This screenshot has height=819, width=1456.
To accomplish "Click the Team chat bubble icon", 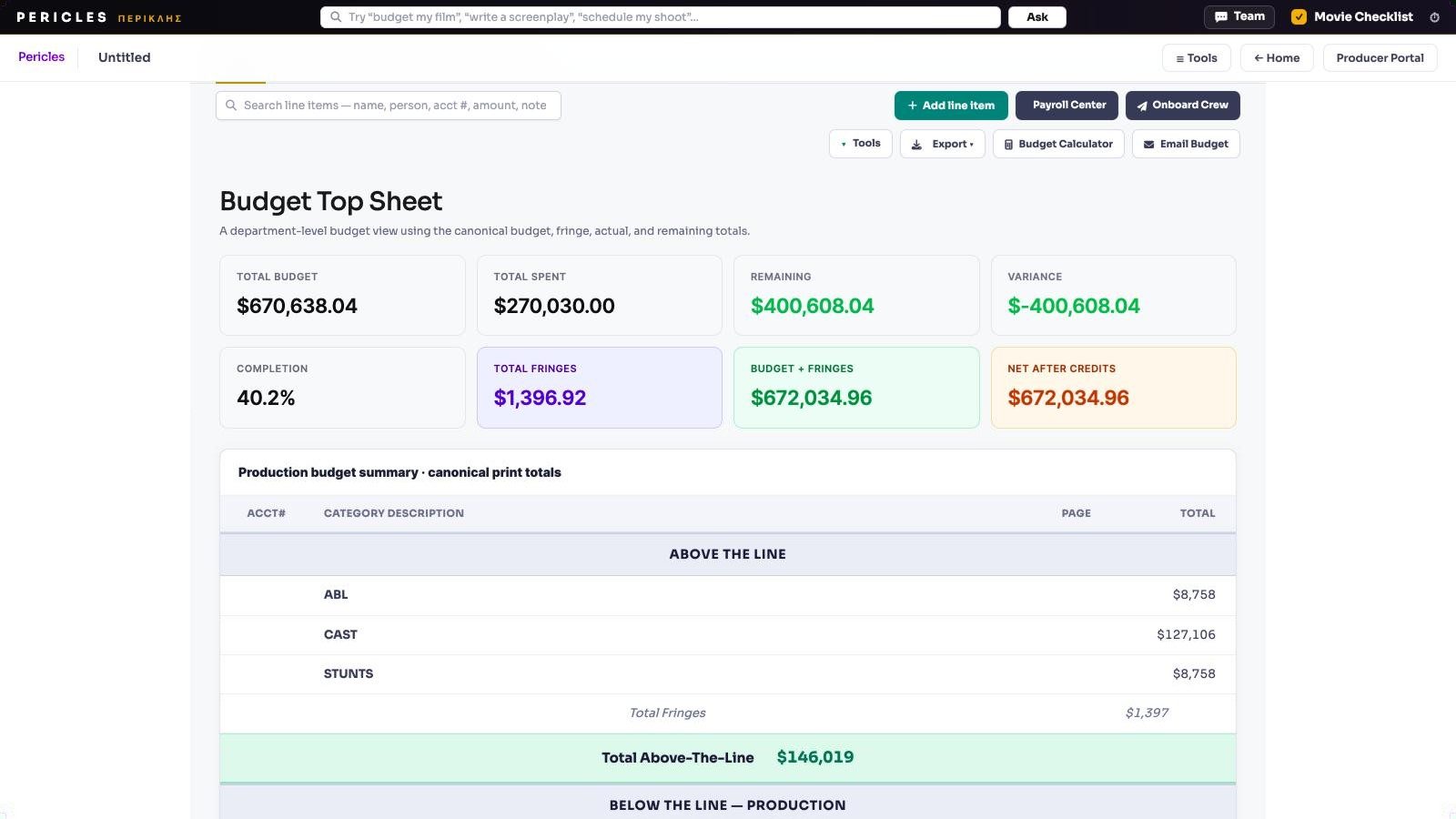I will coord(1220,16).
